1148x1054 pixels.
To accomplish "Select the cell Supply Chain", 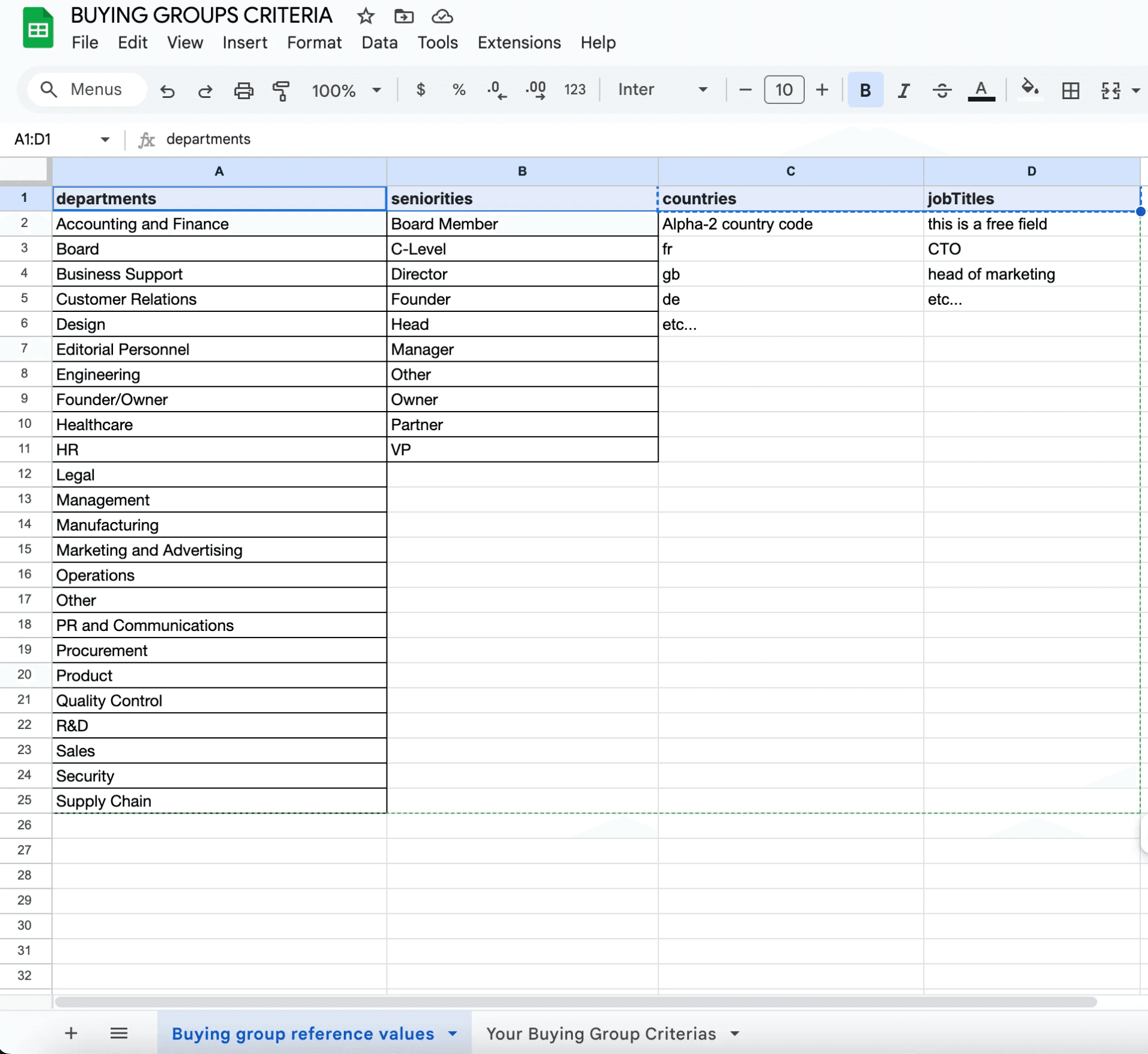I will (219, 800).
